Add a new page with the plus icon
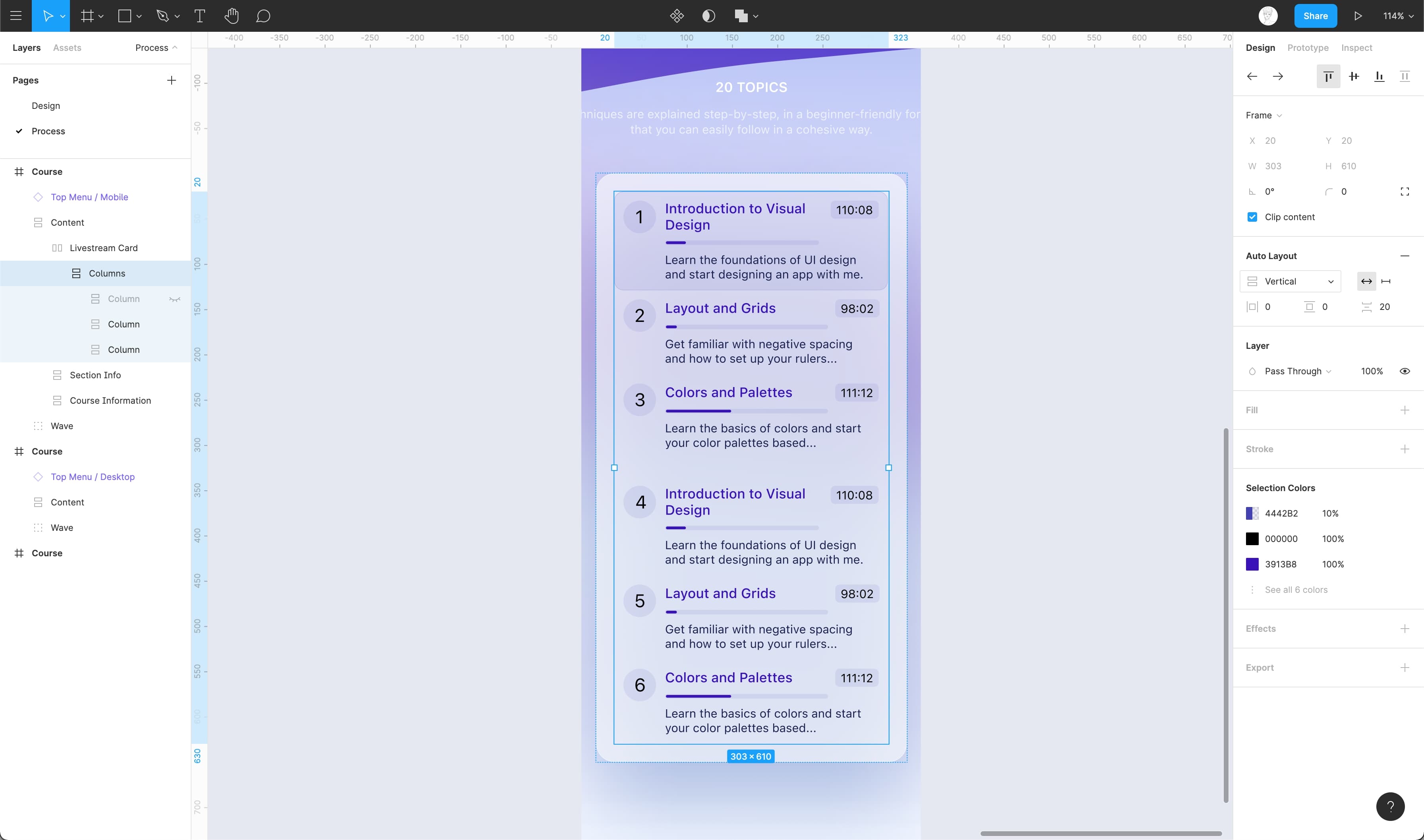Viewport: 1424px width, 840px height. (172, 80)
